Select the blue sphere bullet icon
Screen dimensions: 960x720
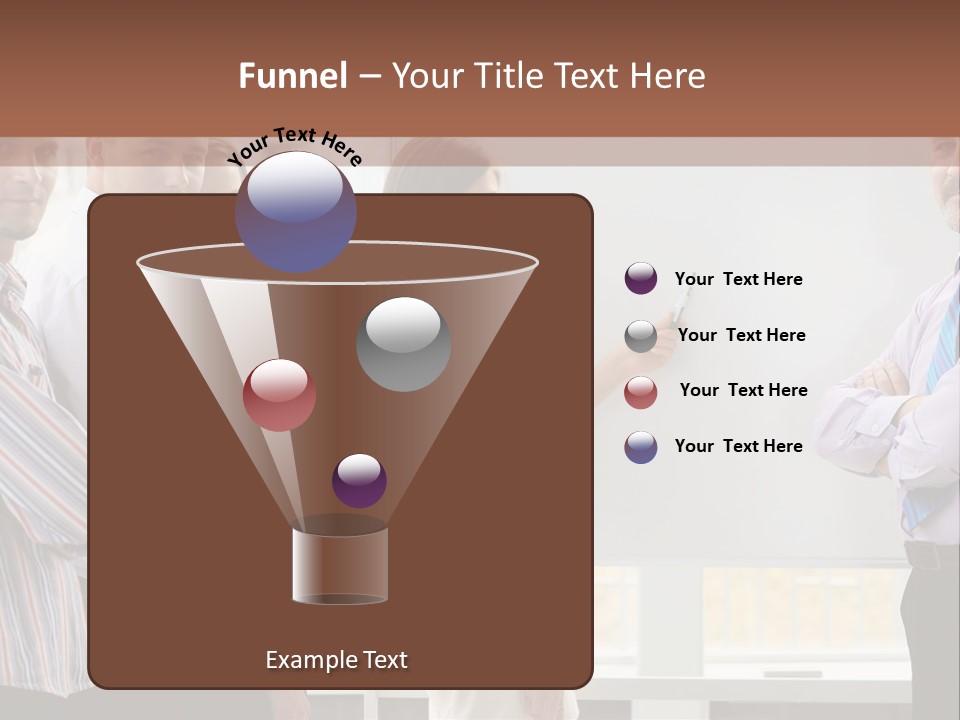[x=641, y=447]
